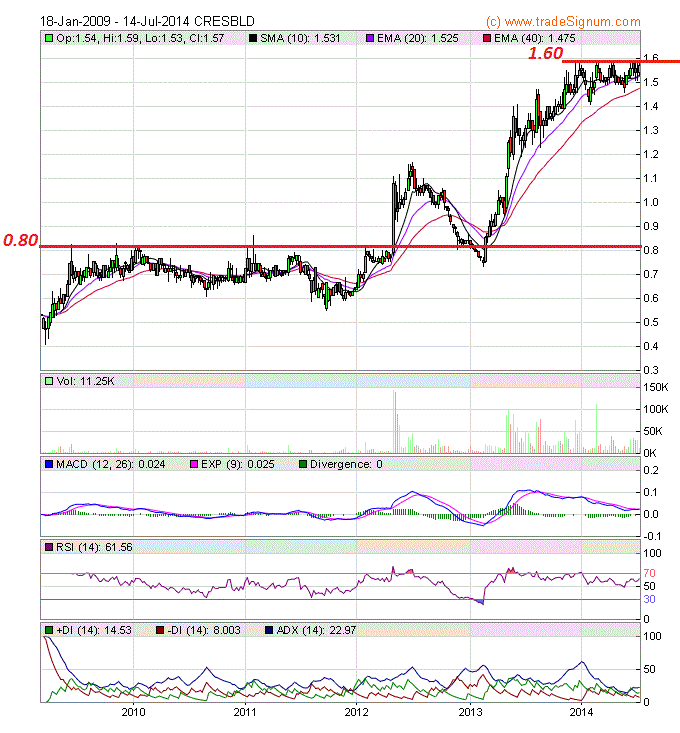Viewport: 680px width, 733px height.
Task: Click the 1.0 price axis label
Action: click(x=651, y=202)
